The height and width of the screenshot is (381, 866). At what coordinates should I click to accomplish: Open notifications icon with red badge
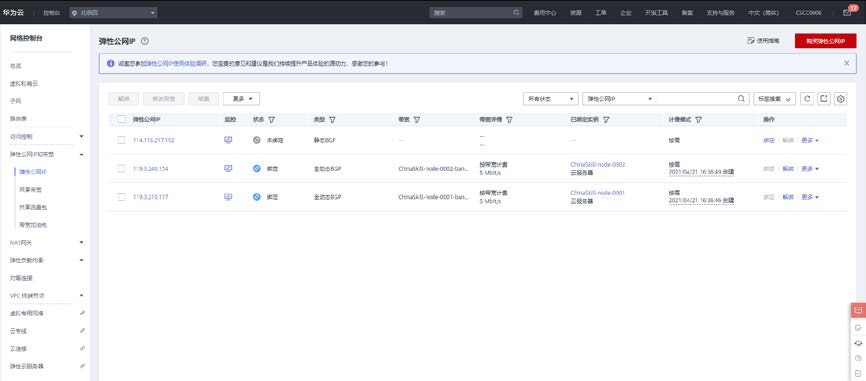point(847,12)
